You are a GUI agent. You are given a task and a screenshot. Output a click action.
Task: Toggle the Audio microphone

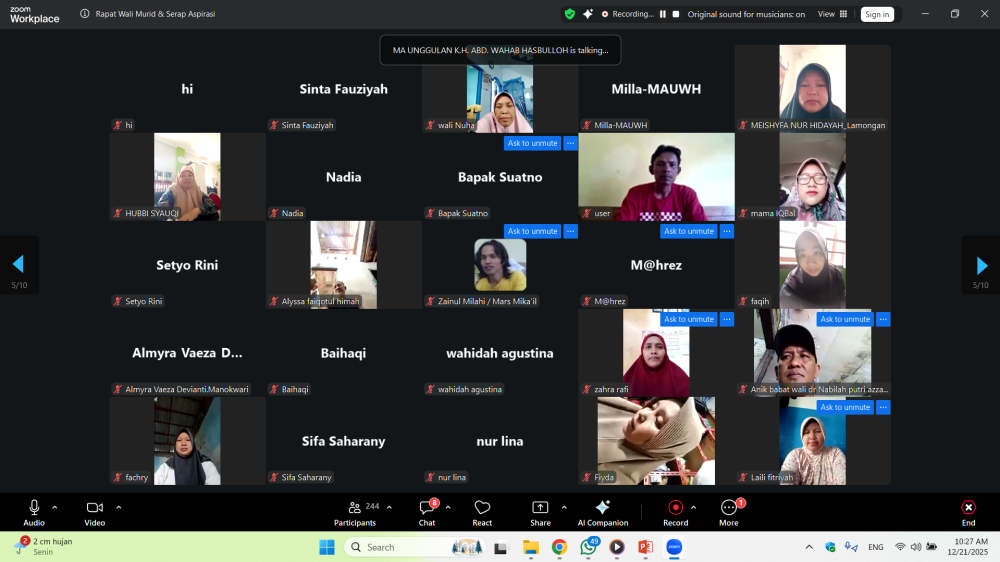pos(34,513)
